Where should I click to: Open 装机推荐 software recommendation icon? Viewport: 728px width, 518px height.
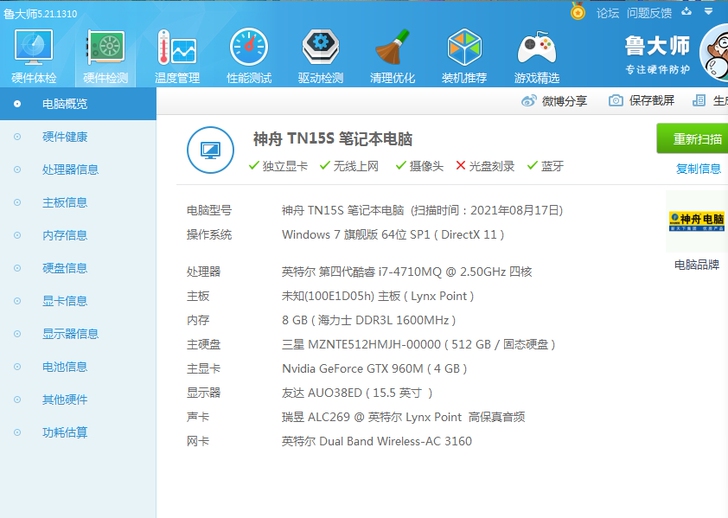(x=464, y=48)
